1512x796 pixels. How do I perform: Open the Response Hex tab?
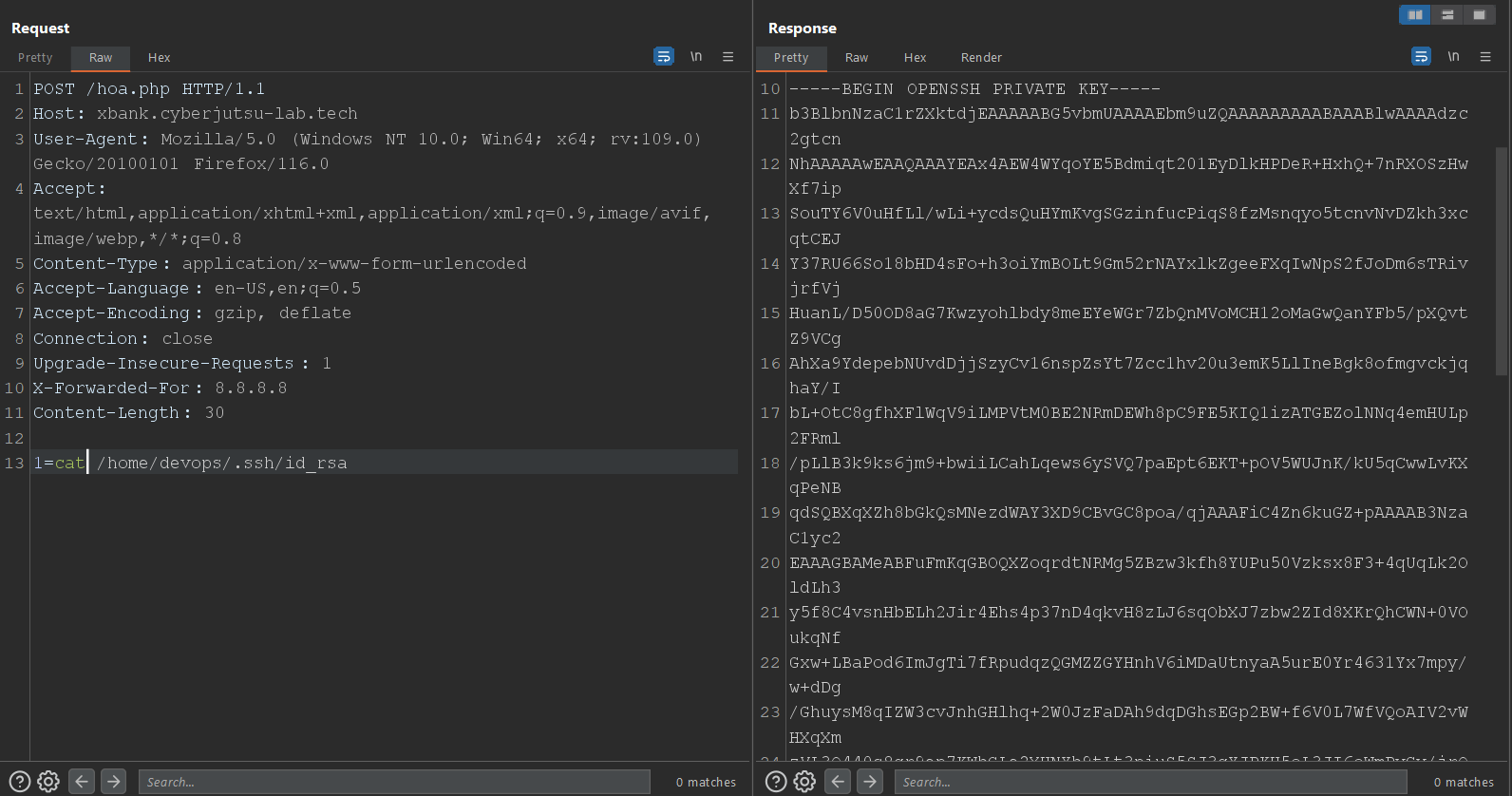tap(915, 58)
